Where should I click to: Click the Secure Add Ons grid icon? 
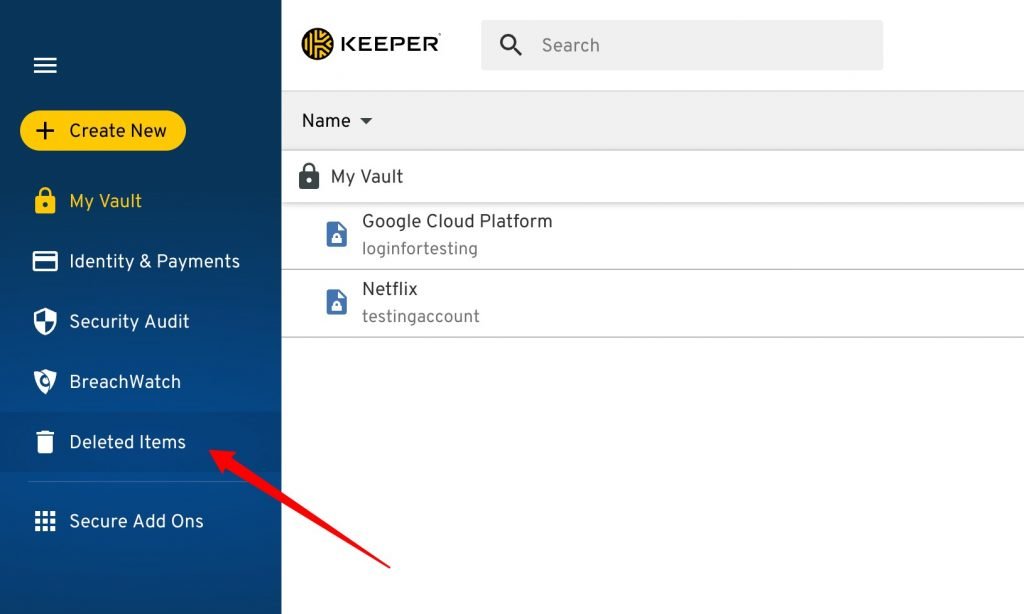click(x=45, y=521)
